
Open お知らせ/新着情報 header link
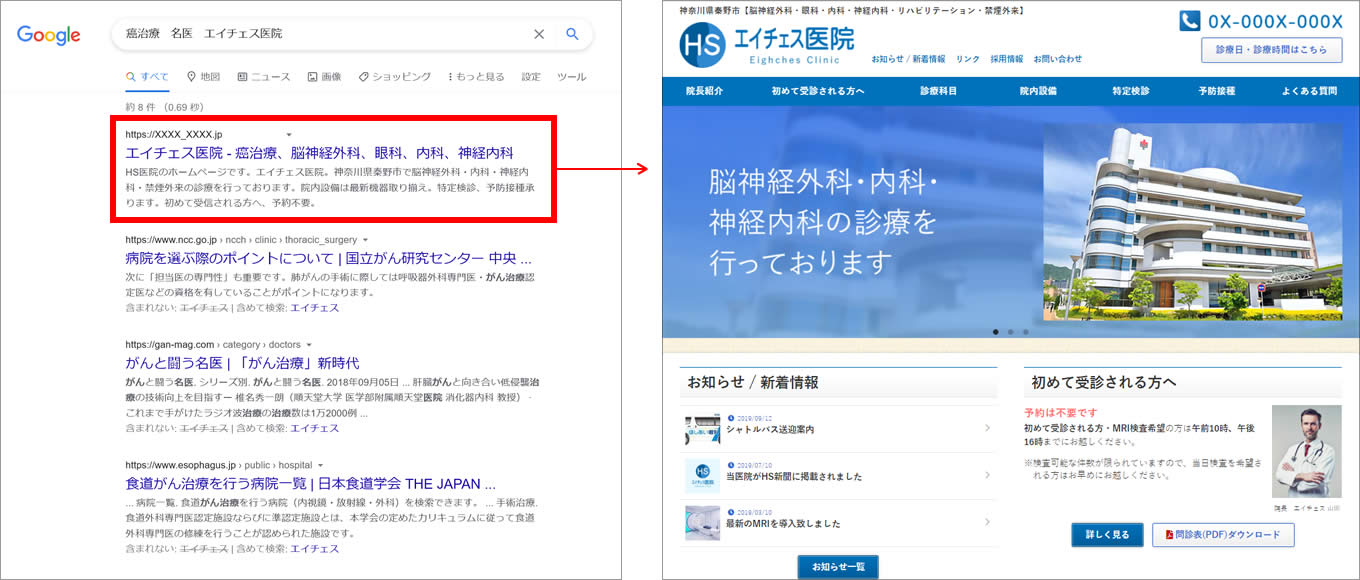tap(908, 59)
